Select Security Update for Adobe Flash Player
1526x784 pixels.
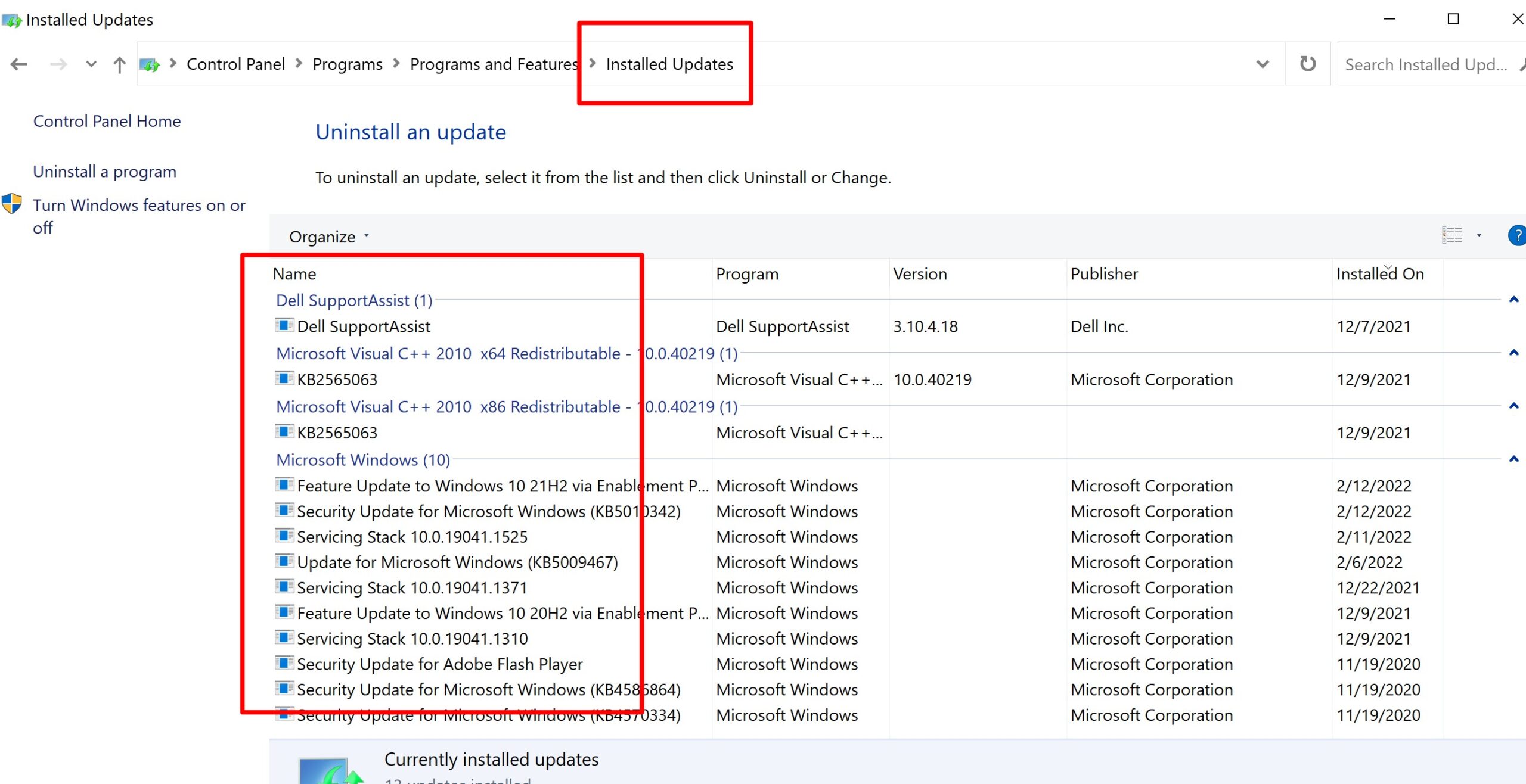[439, 664]
